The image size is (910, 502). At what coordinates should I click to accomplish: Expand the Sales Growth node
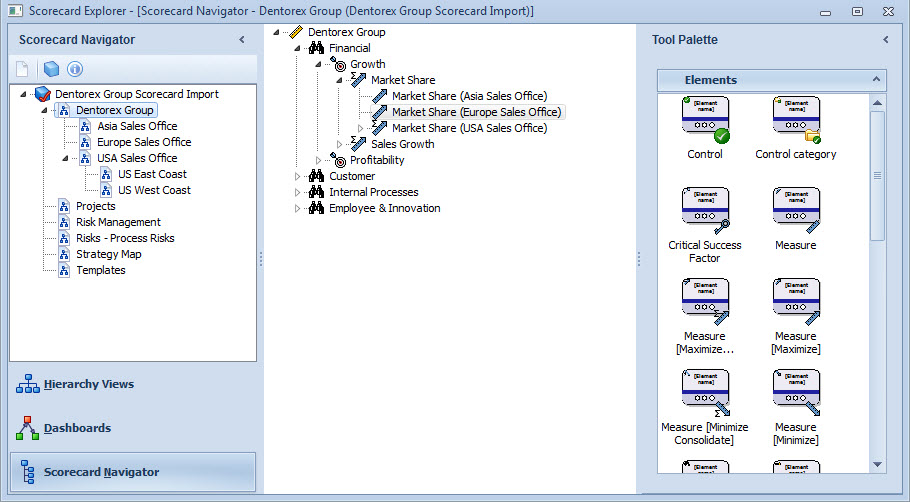340,144
